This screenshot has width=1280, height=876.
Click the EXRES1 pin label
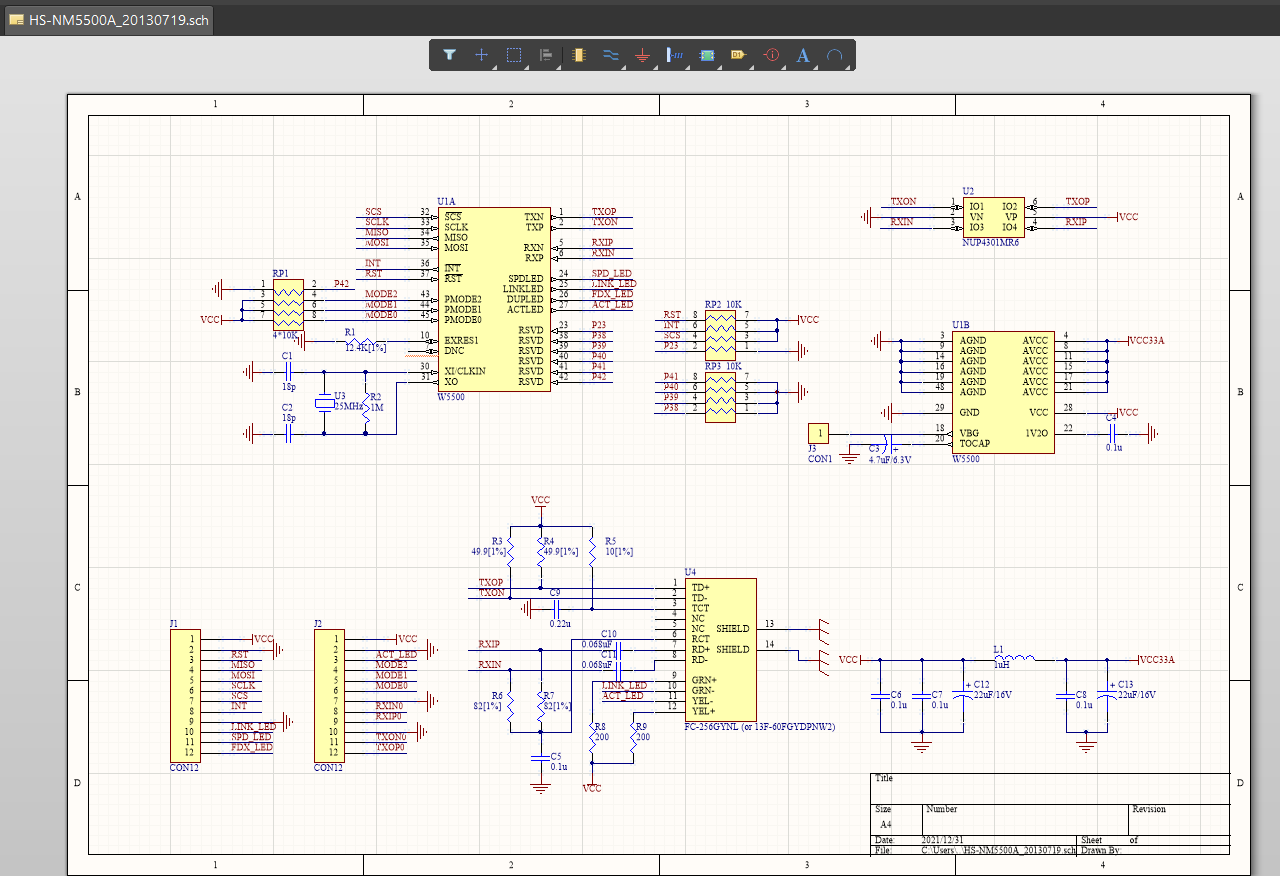tap(462, 340)
